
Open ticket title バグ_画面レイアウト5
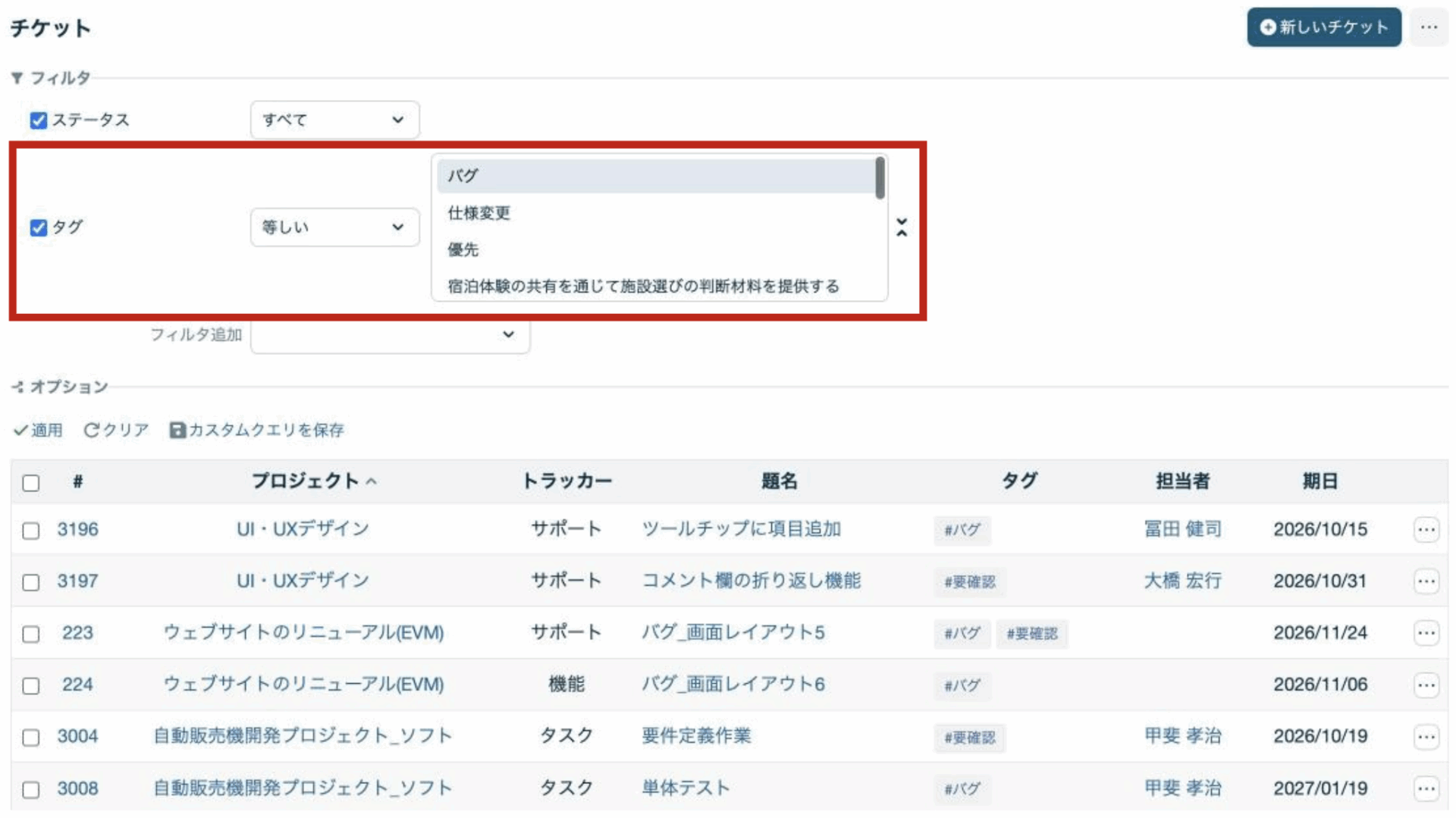coord(733,633)
